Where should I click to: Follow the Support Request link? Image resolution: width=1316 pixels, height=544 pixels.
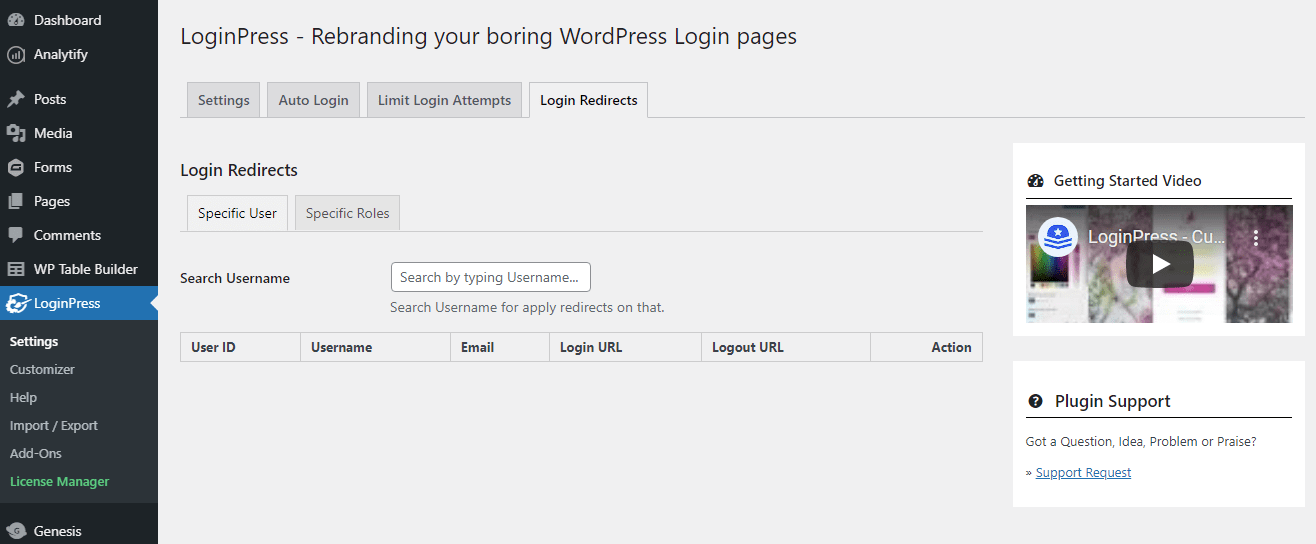click(x=1083, y=473)
